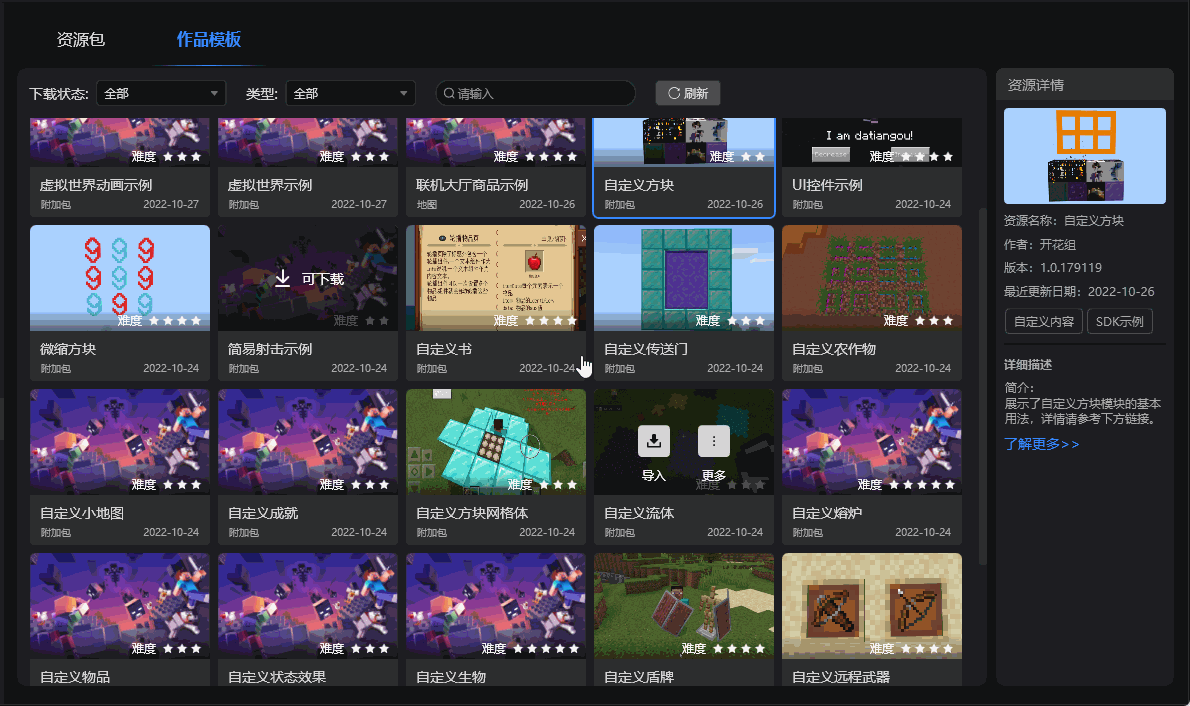1190x706 pixels.
Task: Click the SDK示例 tag button
Action: pos(1119,321)
